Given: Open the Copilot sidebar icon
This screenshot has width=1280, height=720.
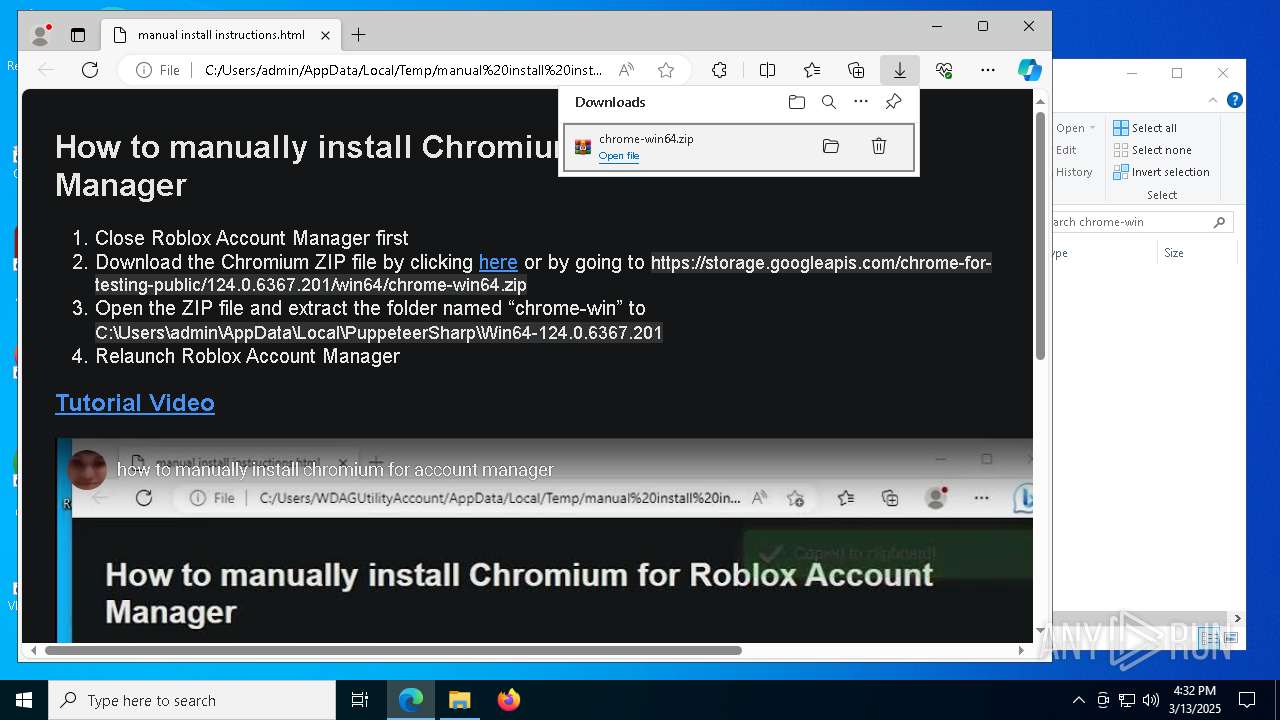Looking at the screenshot, I should pyautogui.click(x=1030, y=70).
